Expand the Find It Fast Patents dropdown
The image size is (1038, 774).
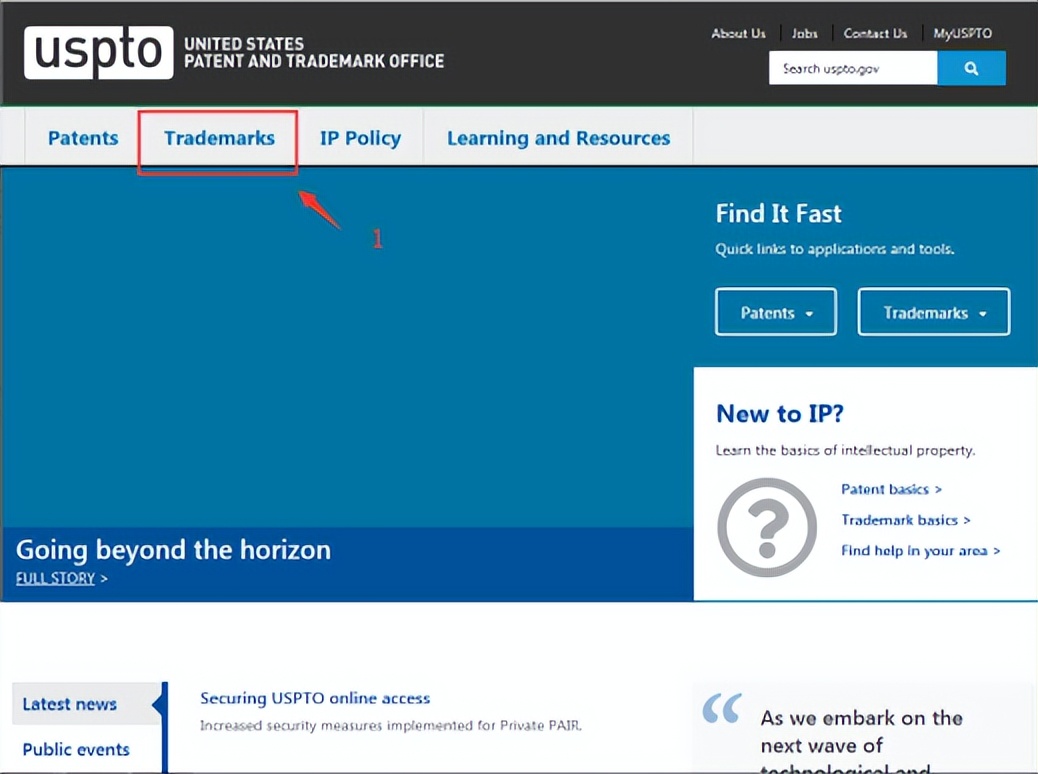tap(776, 312)
